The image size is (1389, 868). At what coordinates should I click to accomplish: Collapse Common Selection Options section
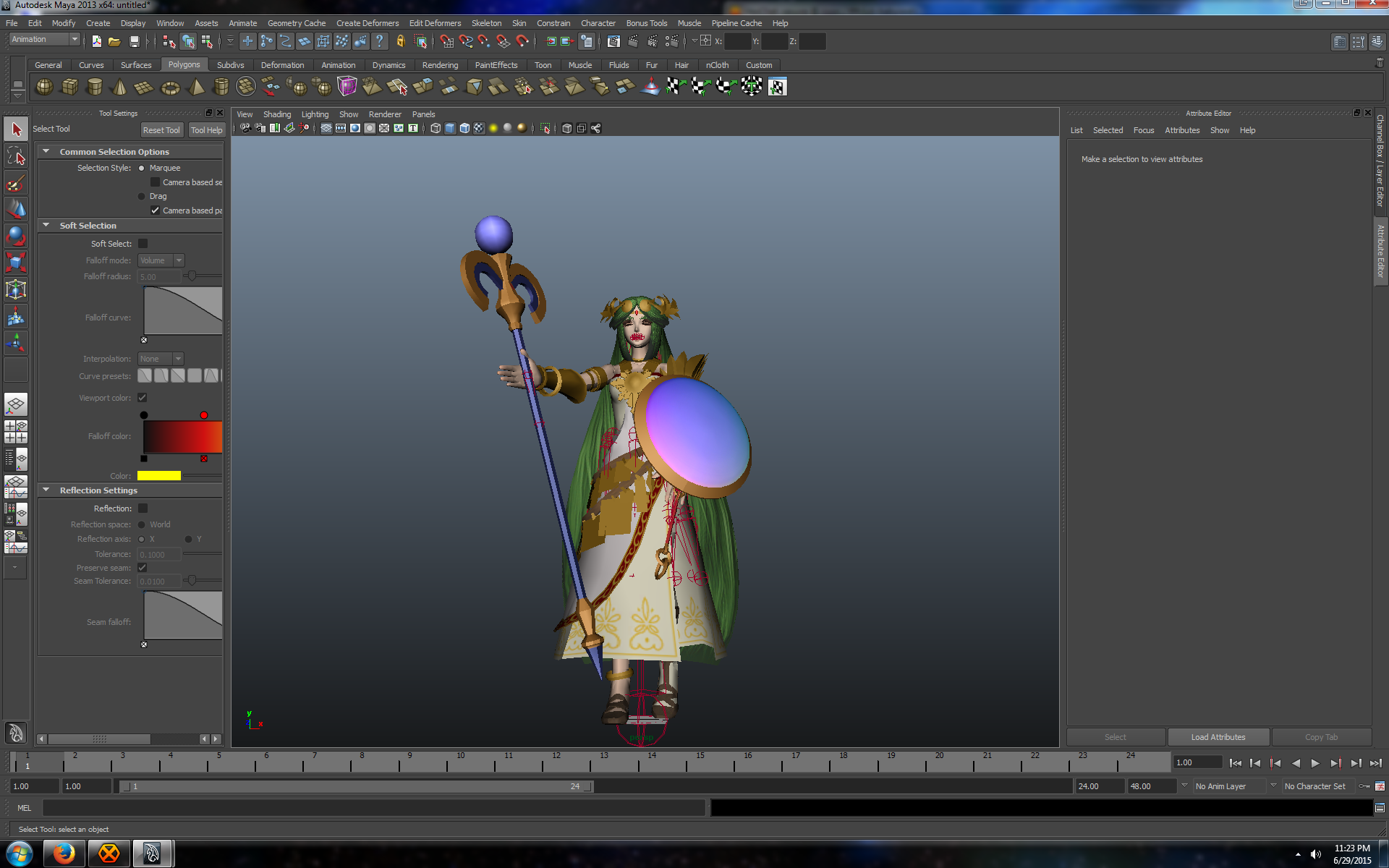coord(46,151)
